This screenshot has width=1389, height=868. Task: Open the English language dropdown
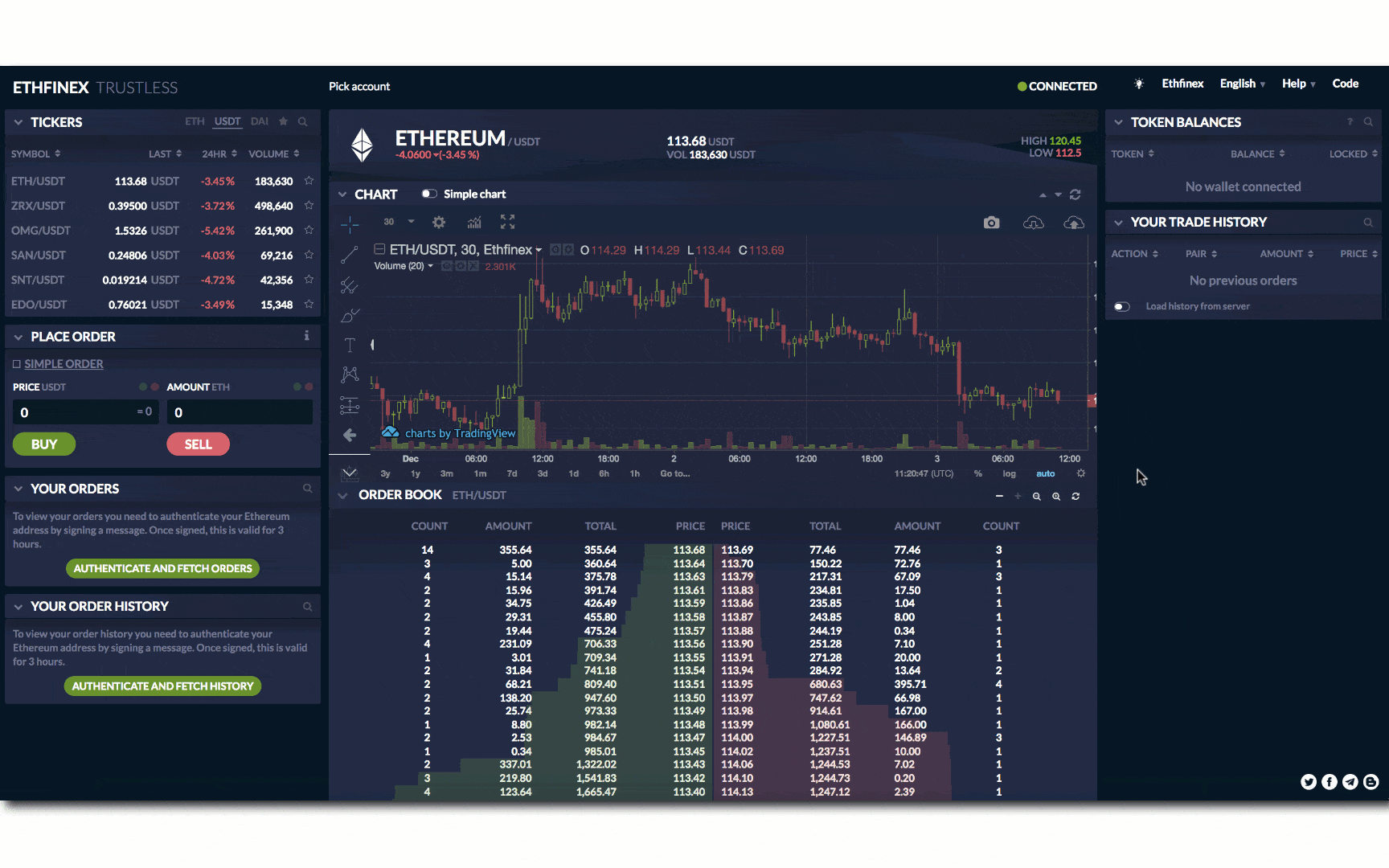coord(1243,84)
